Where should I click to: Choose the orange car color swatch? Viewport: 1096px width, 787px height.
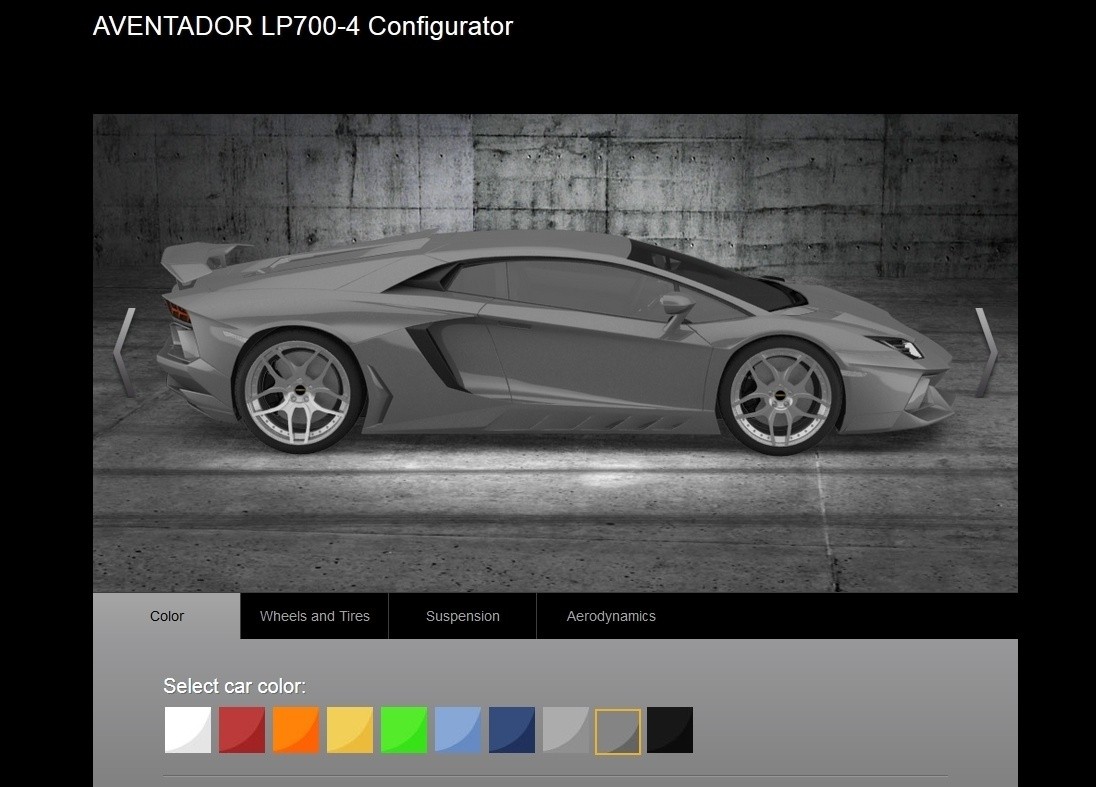[x=296, y=730]
